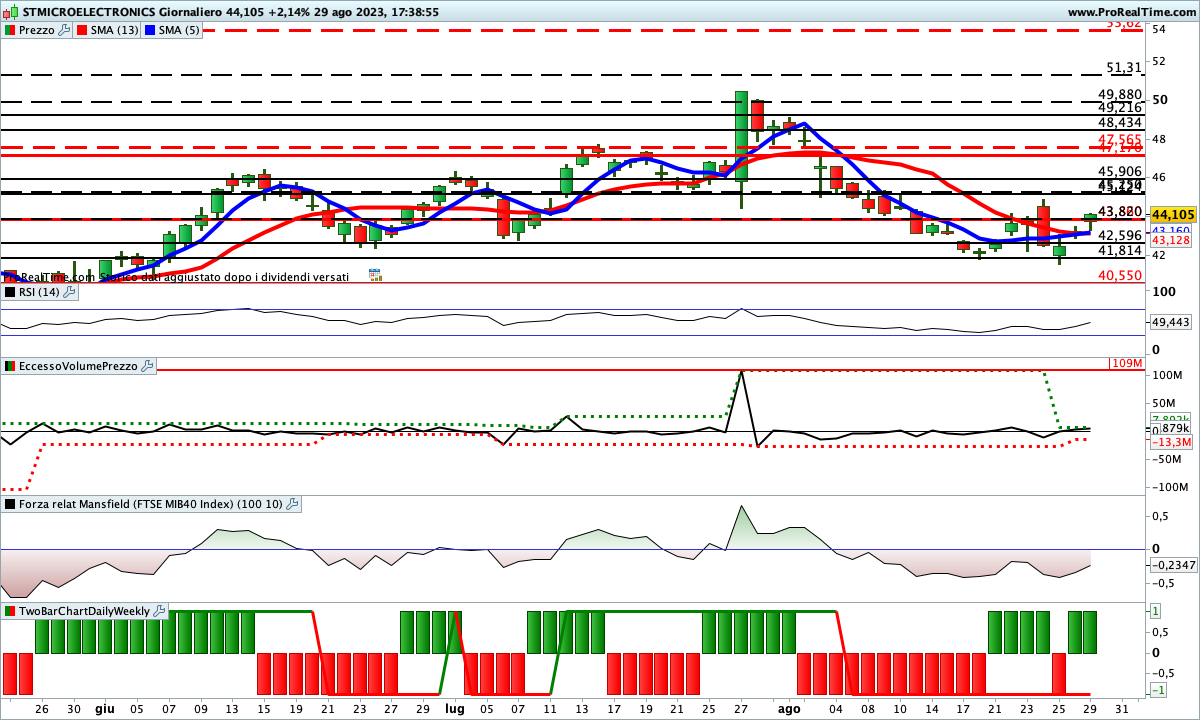Click the www.ProRealTime.com link
Image resolution: width=1200 pixels, height=720 pixels.
[1131, 12]
